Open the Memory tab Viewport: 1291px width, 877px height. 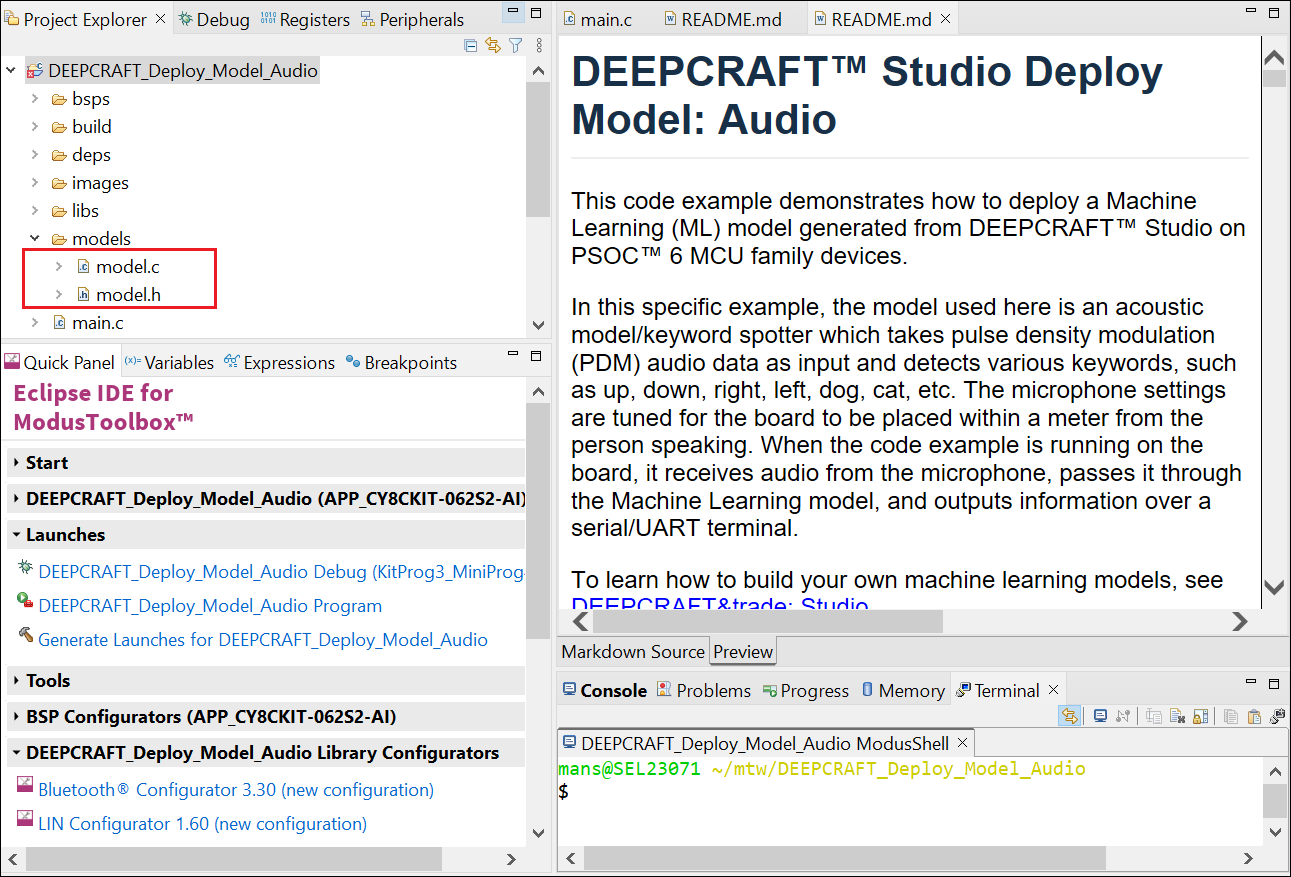tap(902, 691)
